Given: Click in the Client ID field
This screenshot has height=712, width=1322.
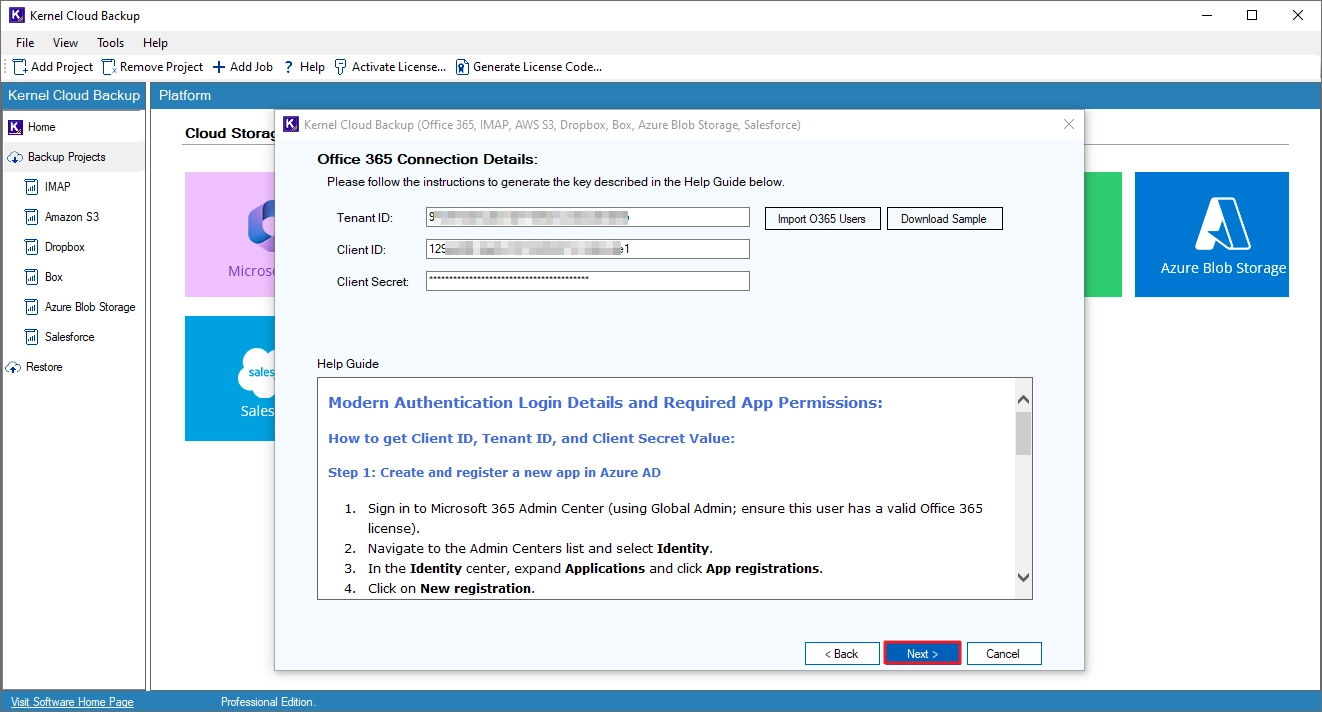Looking at the screenshot, I should click(588, 249).
